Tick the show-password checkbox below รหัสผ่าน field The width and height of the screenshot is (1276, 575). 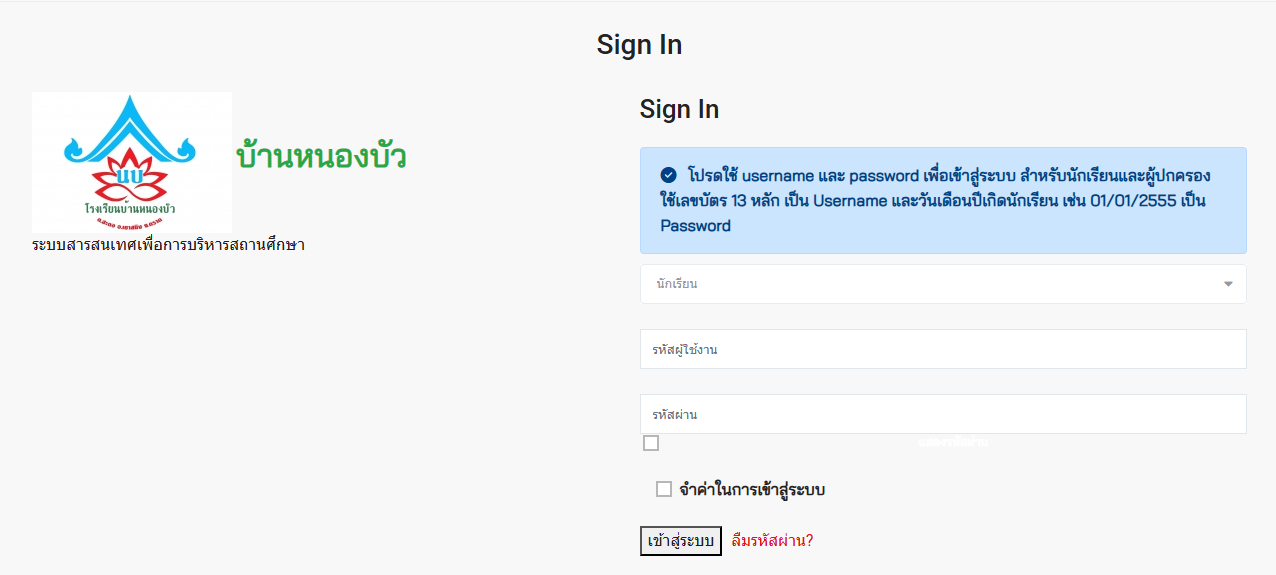click(x=651, y=443)
